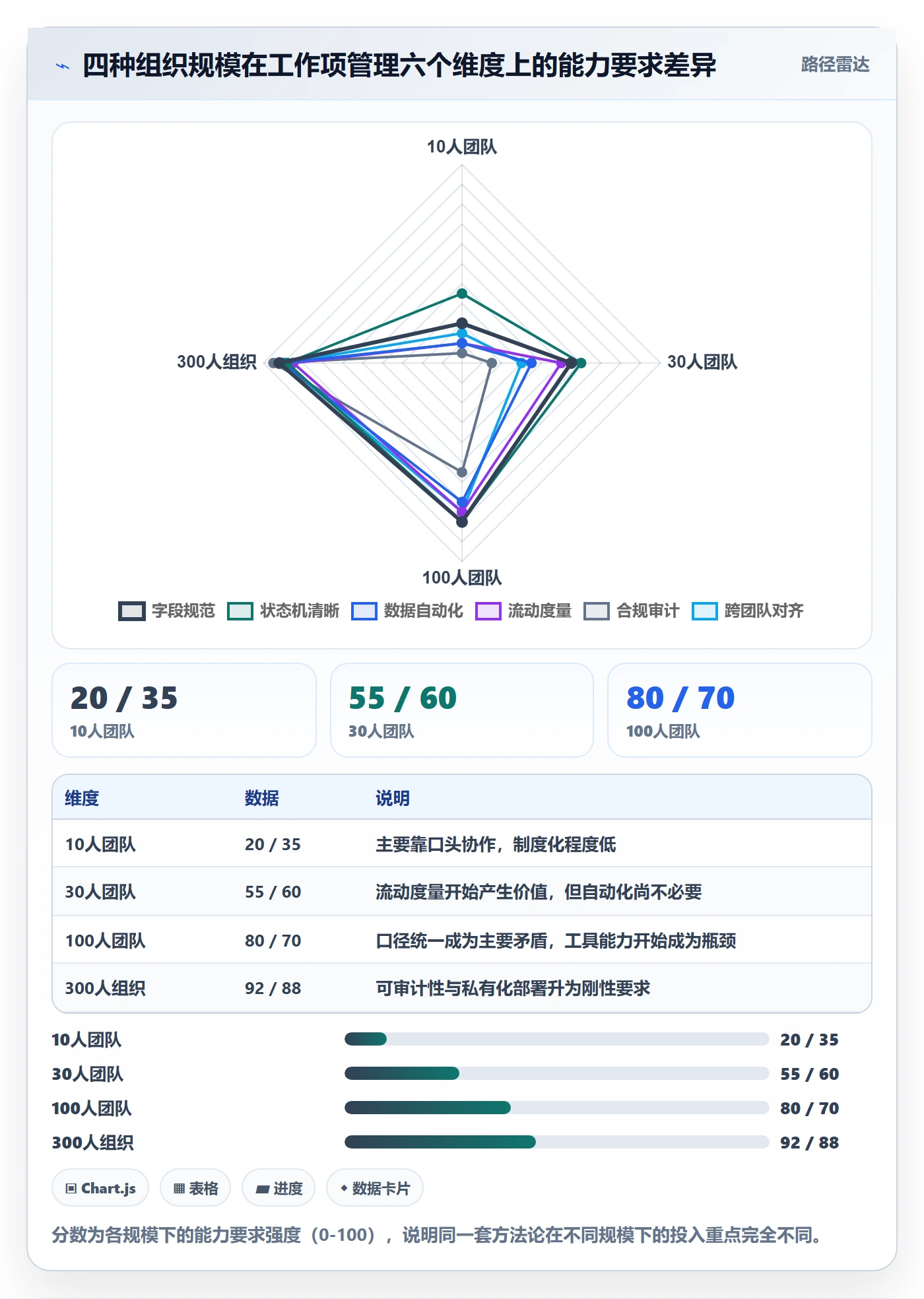This screenshot has width=924, height=1299.
Task: Click the 100人团队 progress bar
Action: coord(556,1108)
